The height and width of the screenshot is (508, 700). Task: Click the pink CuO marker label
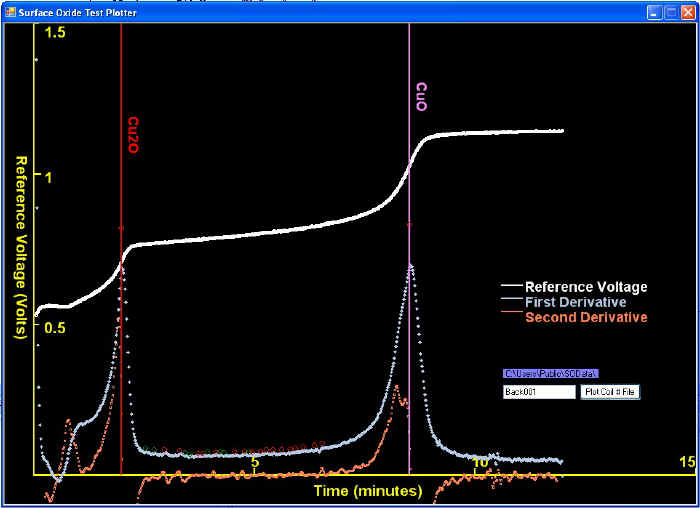pyautogui.click(x=421, y=97)
